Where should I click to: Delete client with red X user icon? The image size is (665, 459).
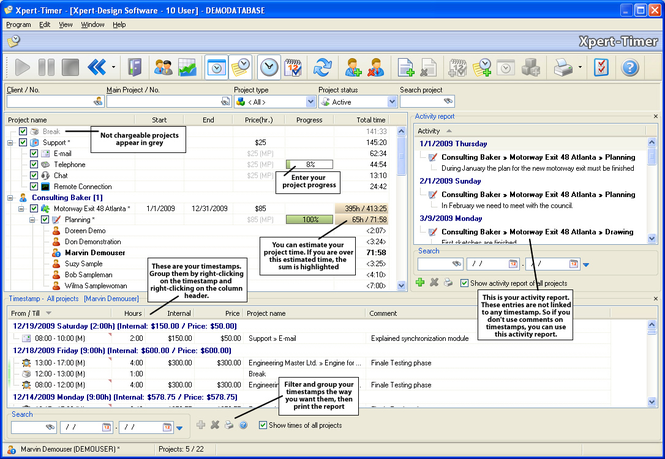click(375, 67)
